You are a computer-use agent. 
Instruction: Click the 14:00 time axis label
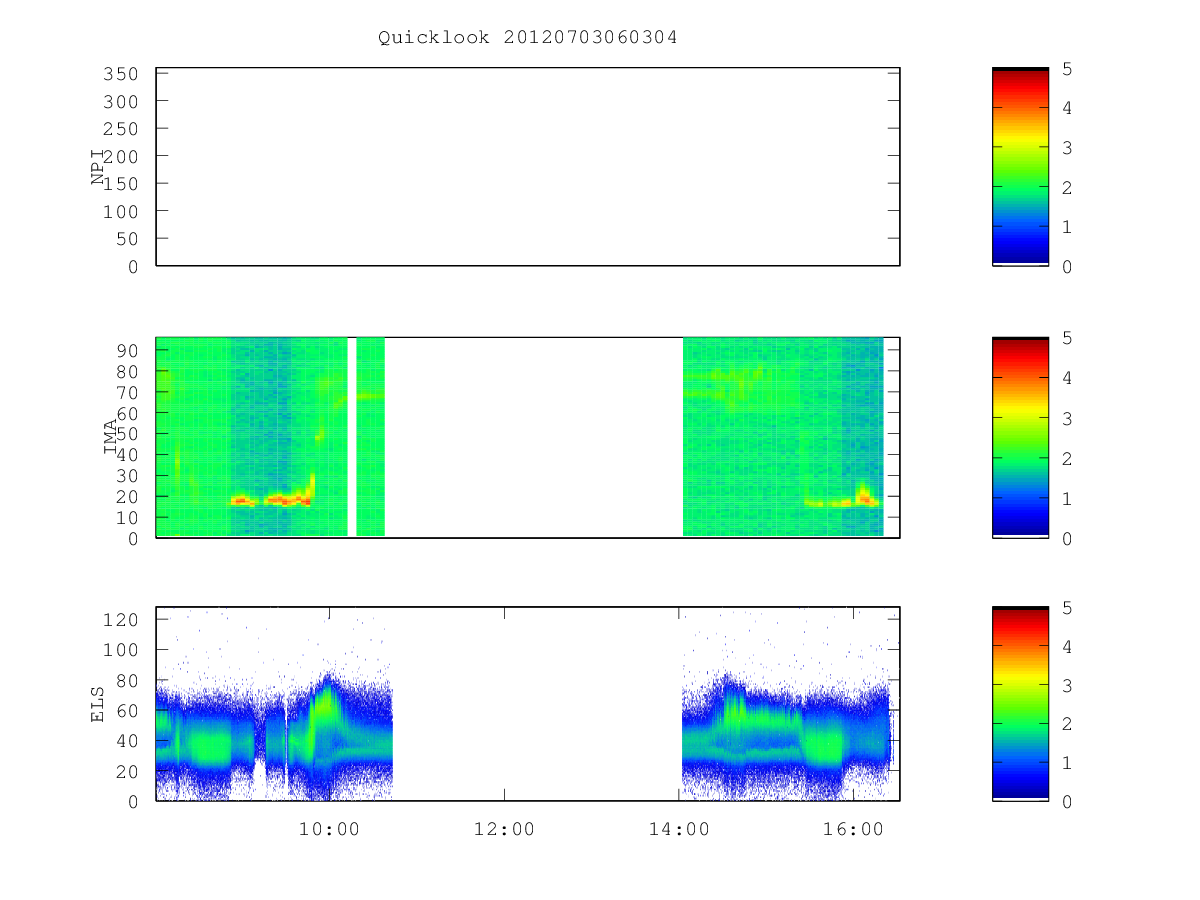coord(679,829)
